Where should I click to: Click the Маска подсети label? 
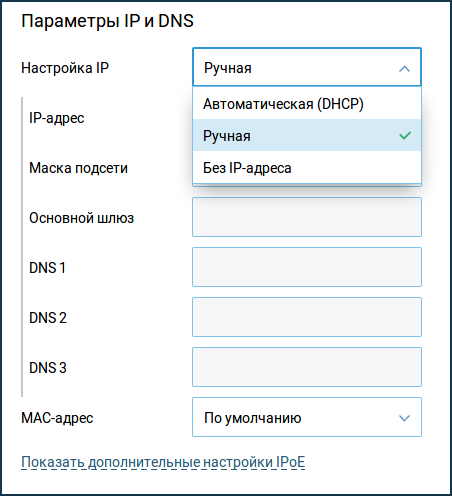coord(78,168)
